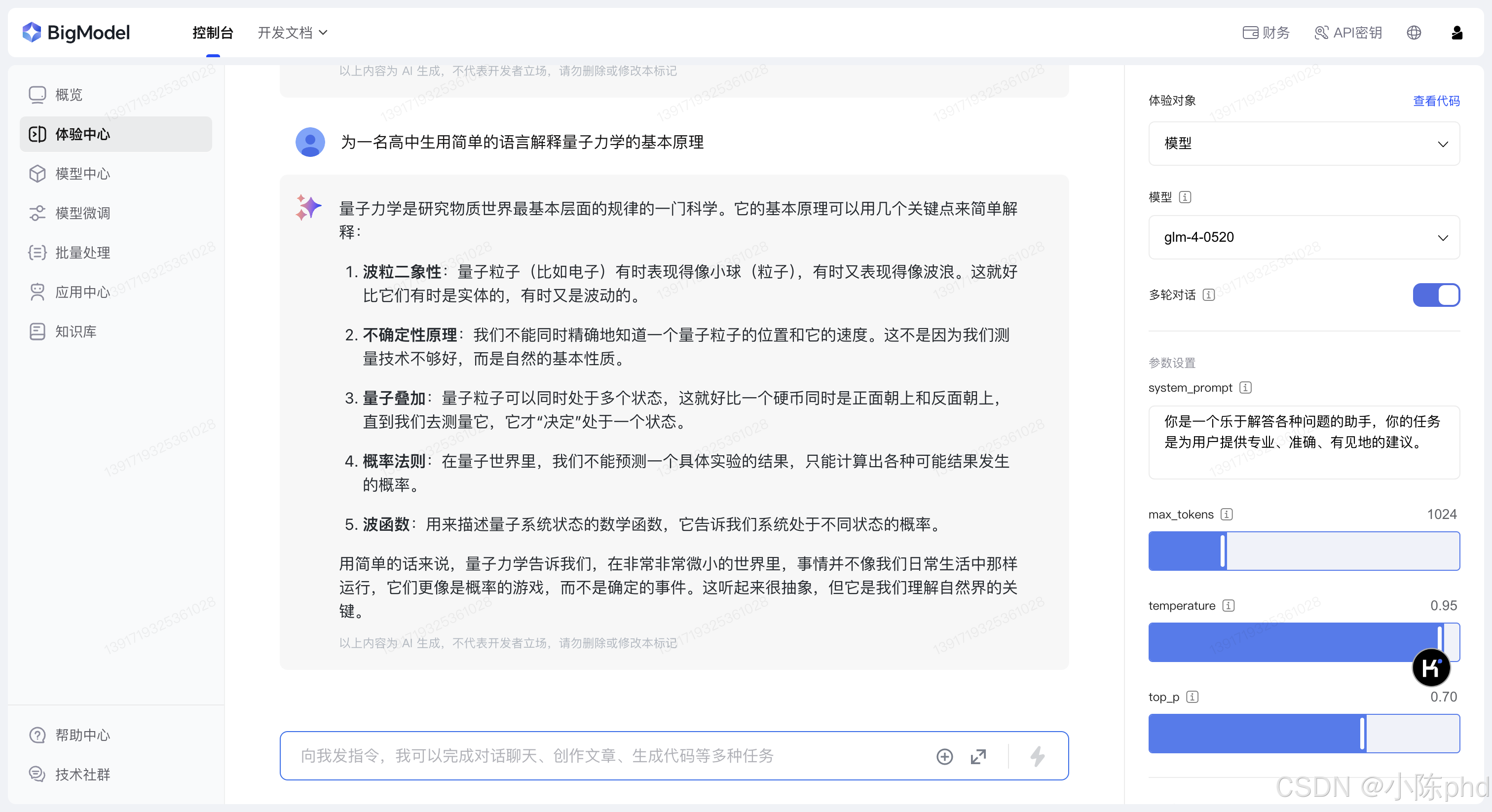Open 帮助中心 link text

(x=83, y=735)
